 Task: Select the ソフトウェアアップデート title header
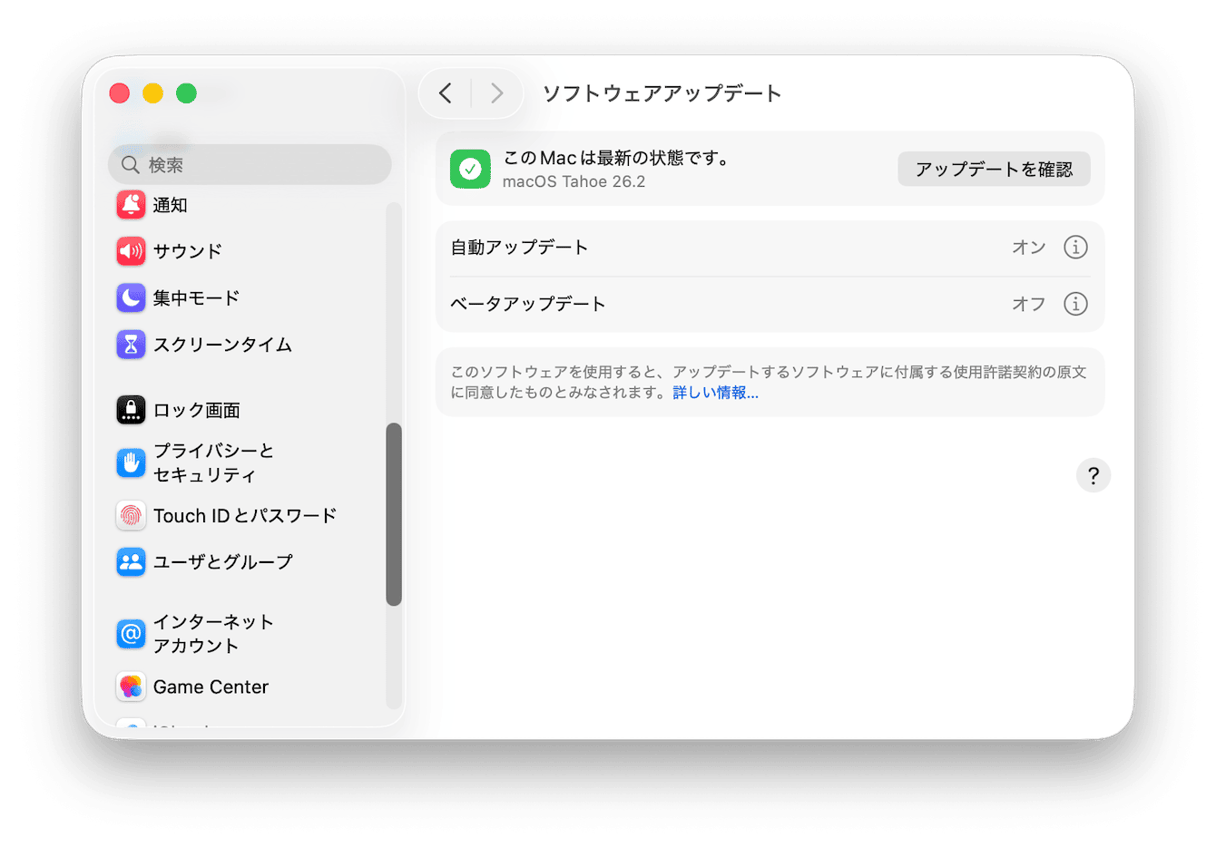click(662, 93)
